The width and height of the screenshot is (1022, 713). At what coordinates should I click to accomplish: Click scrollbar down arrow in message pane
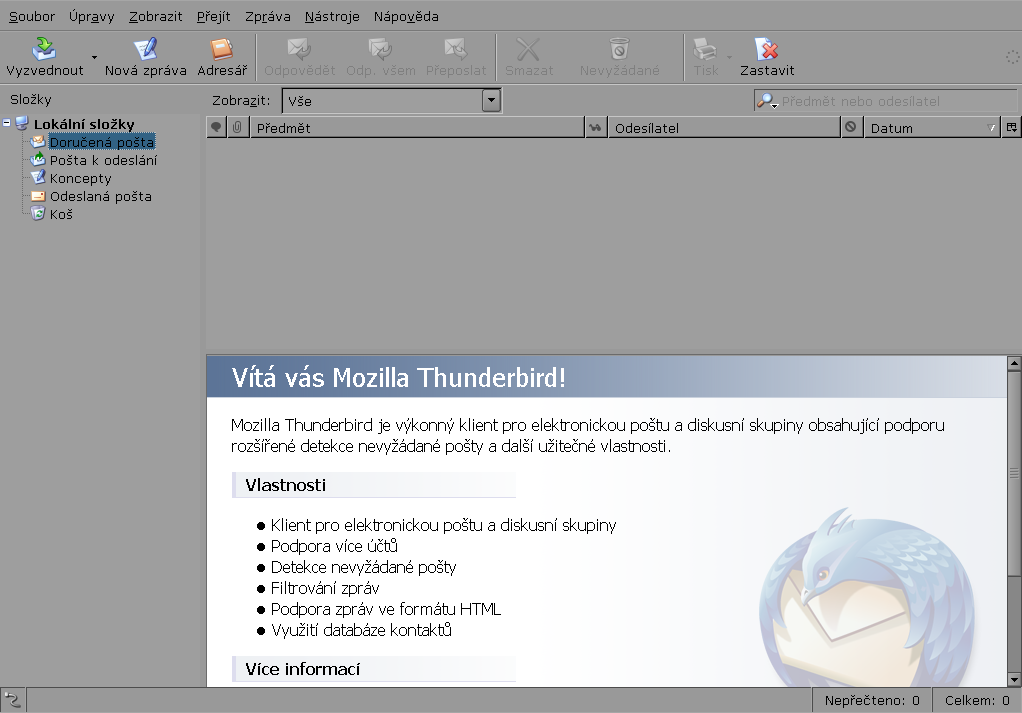pos(1014,680)
